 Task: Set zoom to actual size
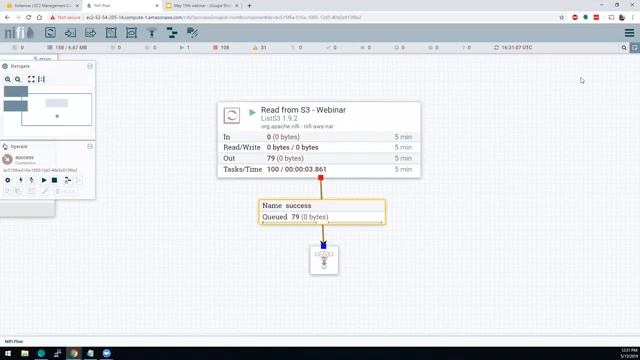pos(42,79)
